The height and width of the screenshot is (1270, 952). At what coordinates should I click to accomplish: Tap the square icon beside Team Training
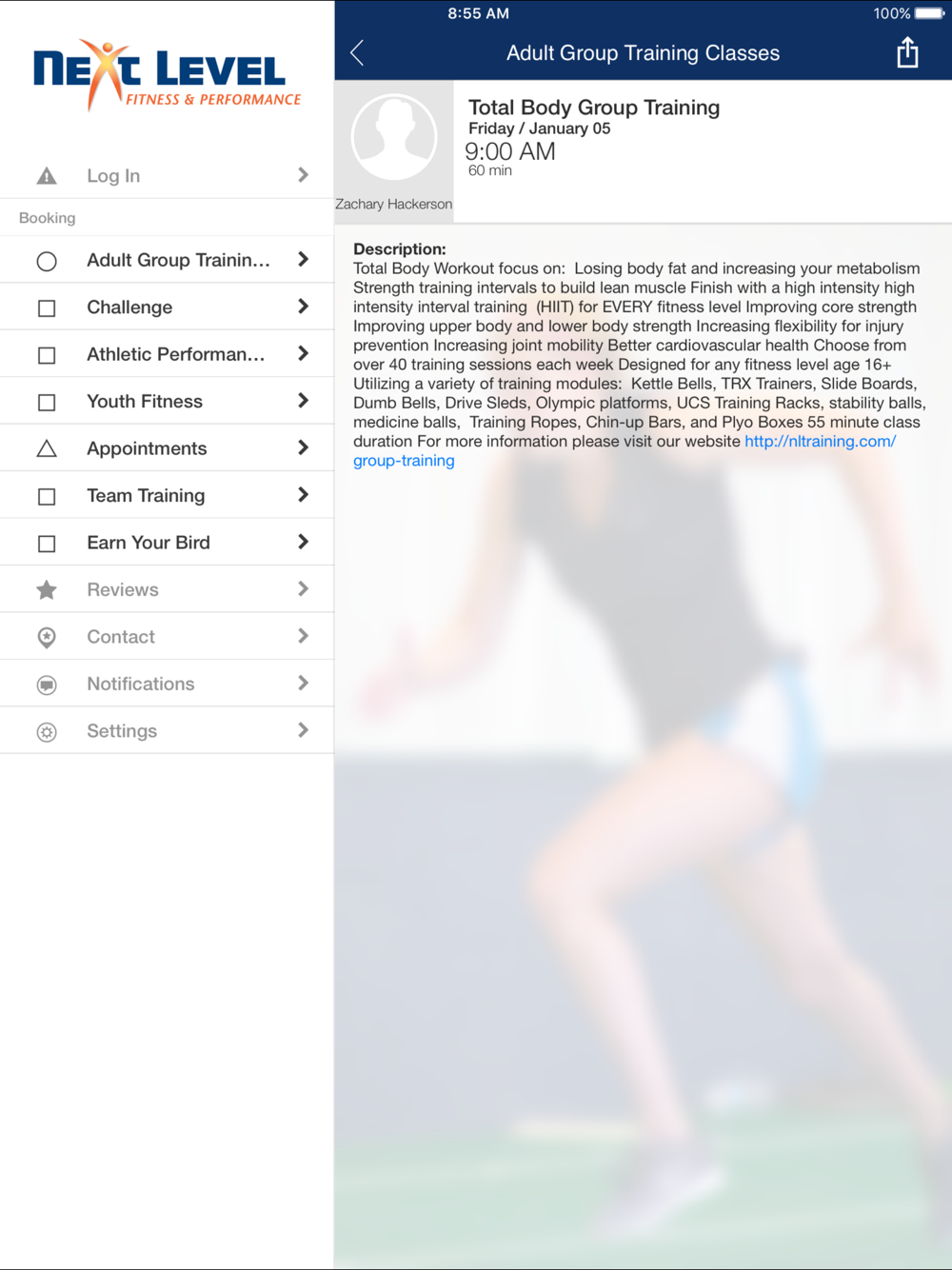[x=47, y=496]
